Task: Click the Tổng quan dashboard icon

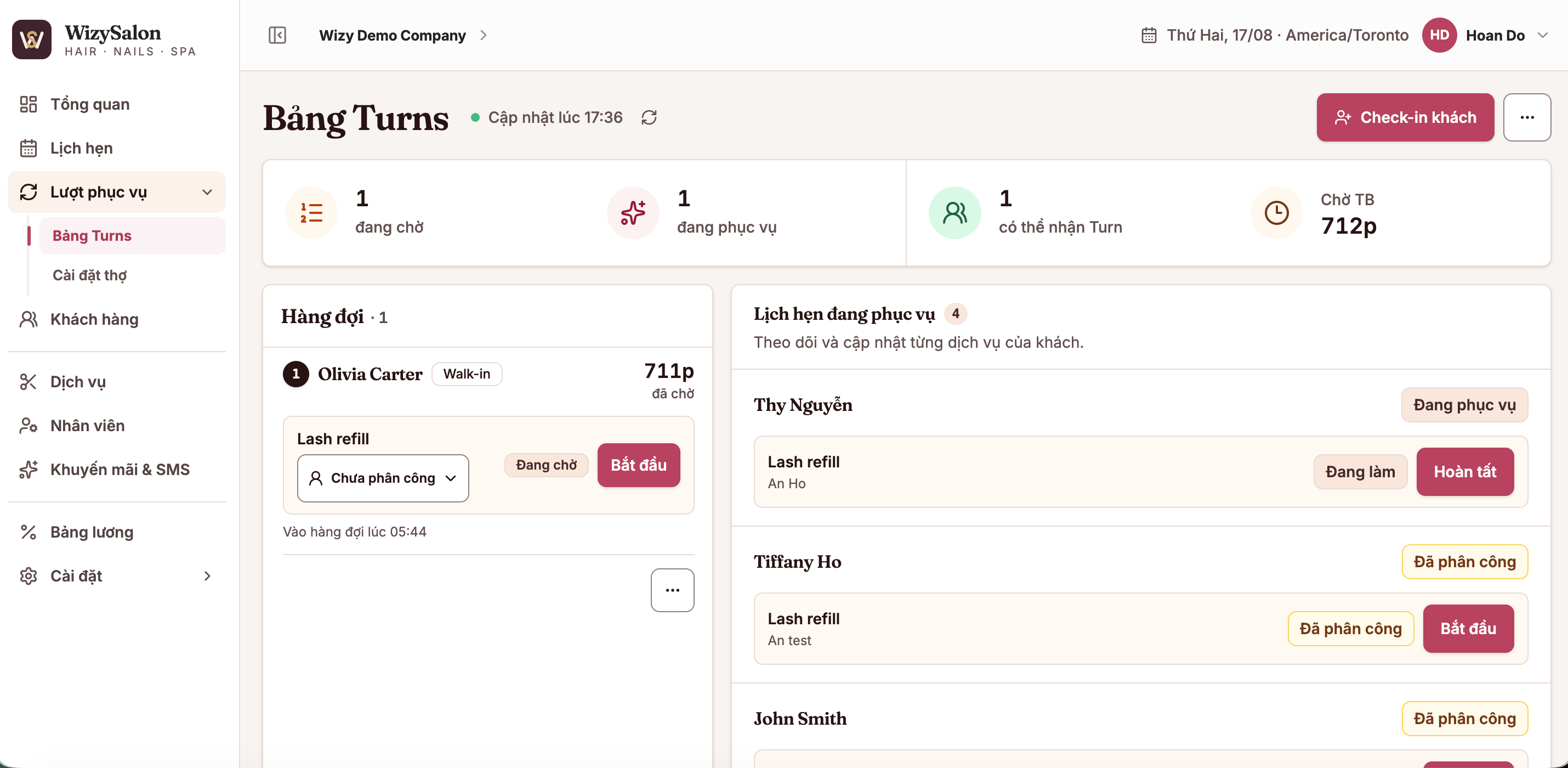Action: [x=29, y=104]
